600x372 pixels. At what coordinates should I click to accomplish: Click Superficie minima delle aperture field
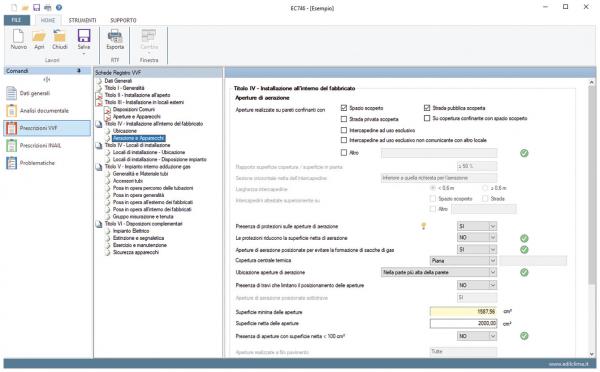pyautogui.click(x=463, y=312)
